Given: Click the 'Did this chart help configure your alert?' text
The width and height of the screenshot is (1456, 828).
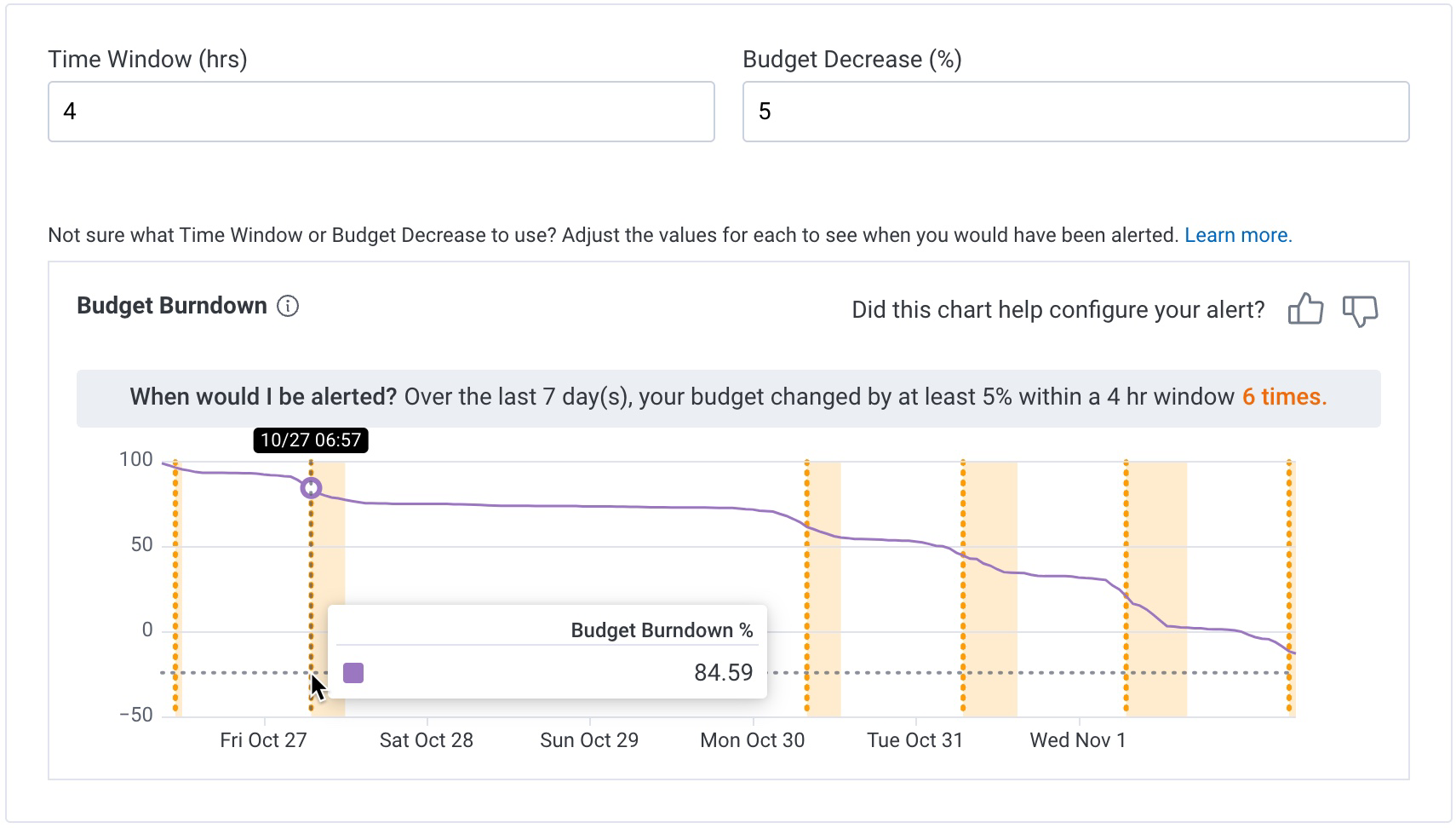Looking at the screenshot, I should tap(1058, 310).
